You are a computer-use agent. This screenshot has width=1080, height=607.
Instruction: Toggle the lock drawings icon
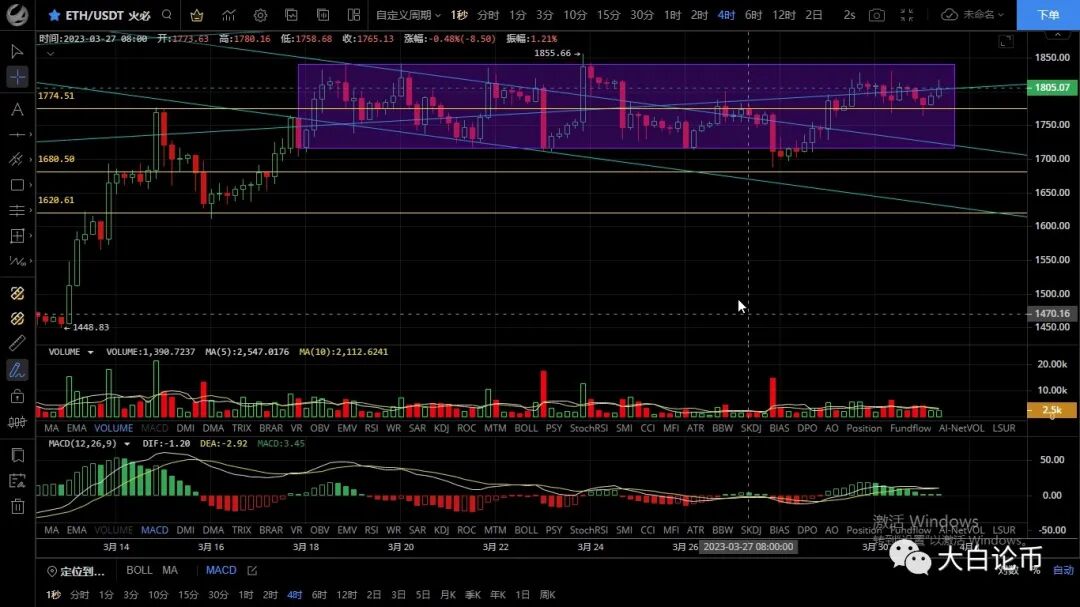point(17,395)
